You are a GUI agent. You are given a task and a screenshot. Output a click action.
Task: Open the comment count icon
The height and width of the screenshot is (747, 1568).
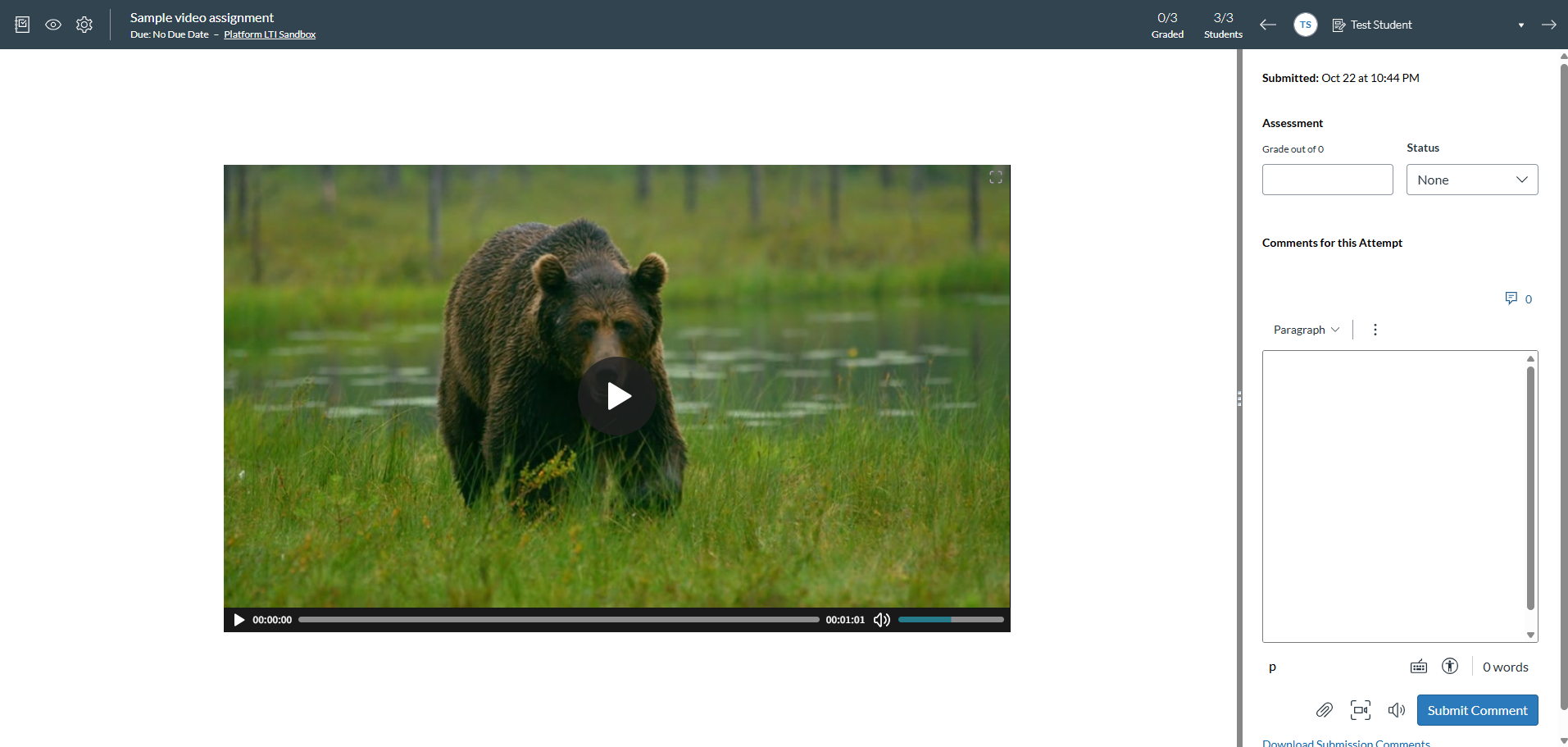1518,298
